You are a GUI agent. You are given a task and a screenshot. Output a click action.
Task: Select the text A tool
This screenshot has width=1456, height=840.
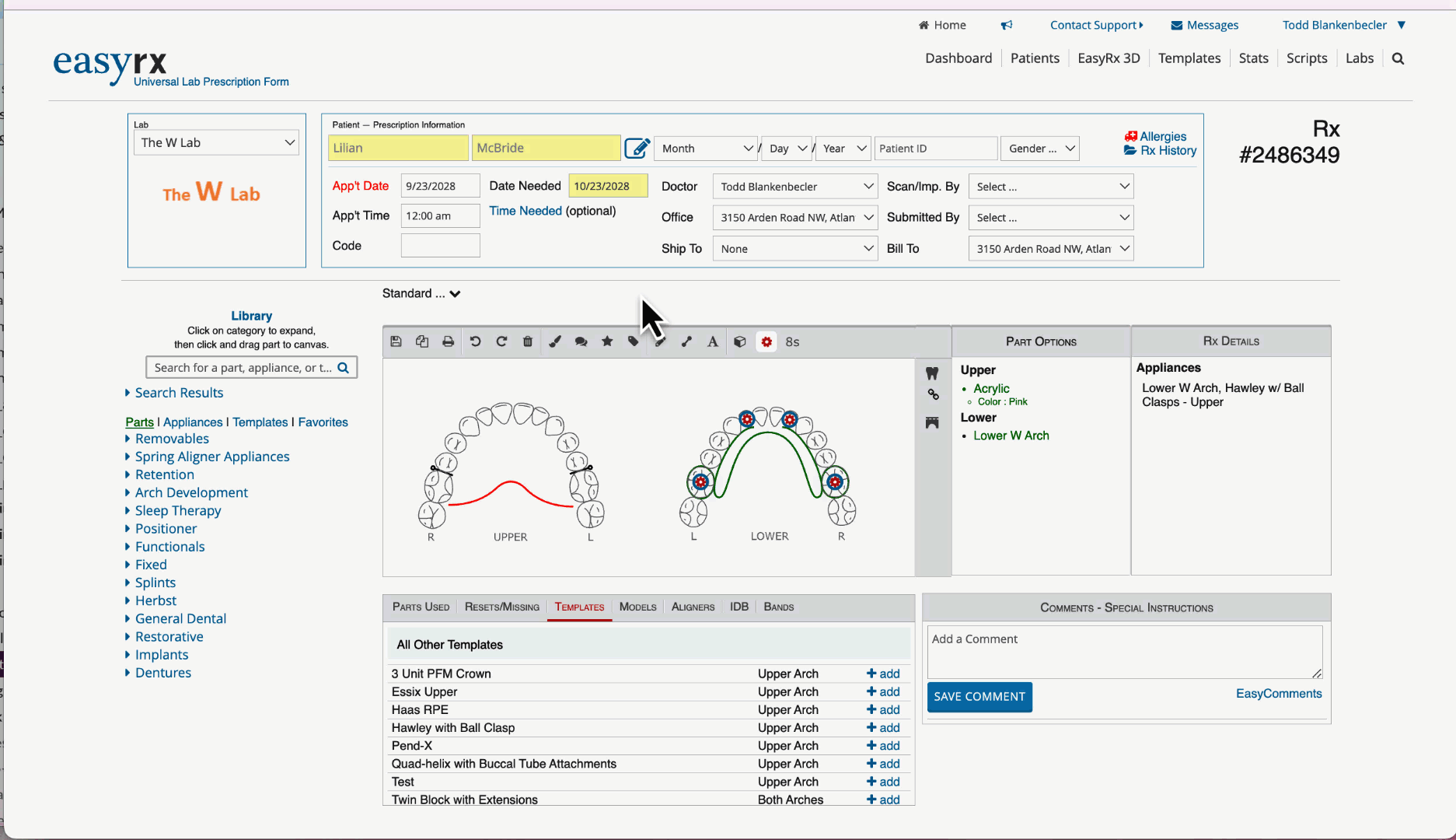tap(713, 341)
